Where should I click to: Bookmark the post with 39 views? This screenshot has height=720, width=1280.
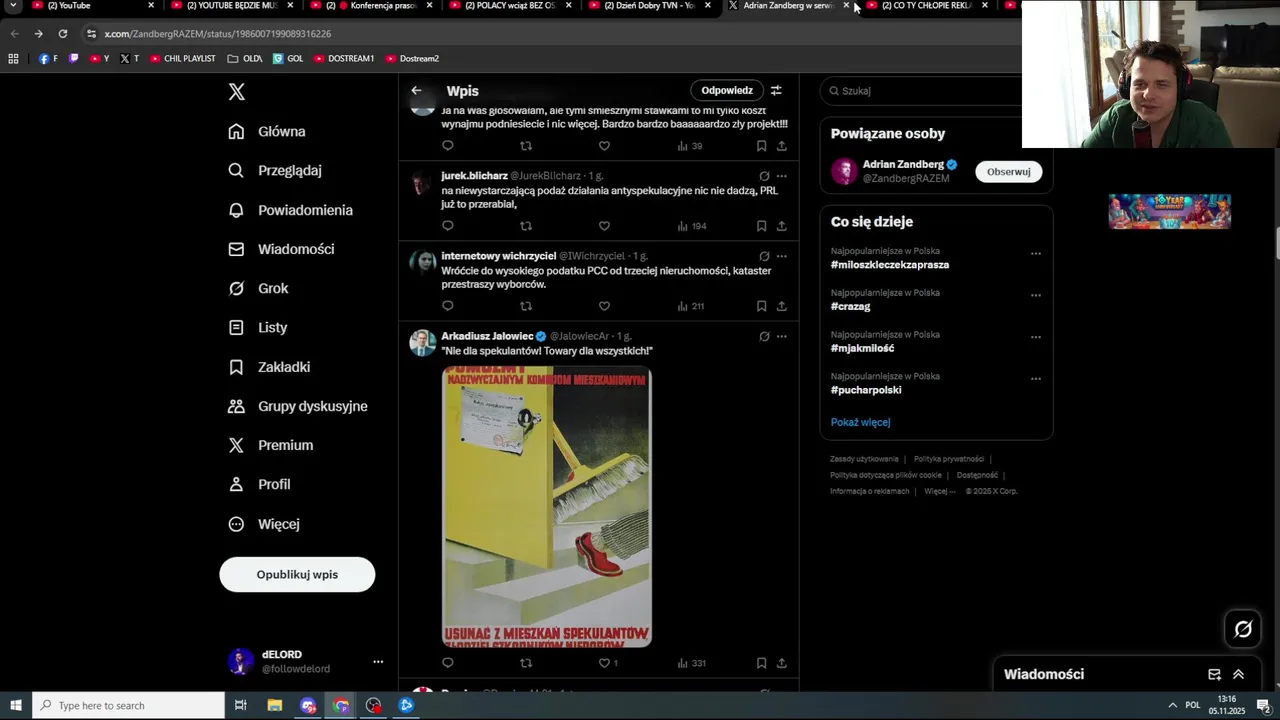761,146
